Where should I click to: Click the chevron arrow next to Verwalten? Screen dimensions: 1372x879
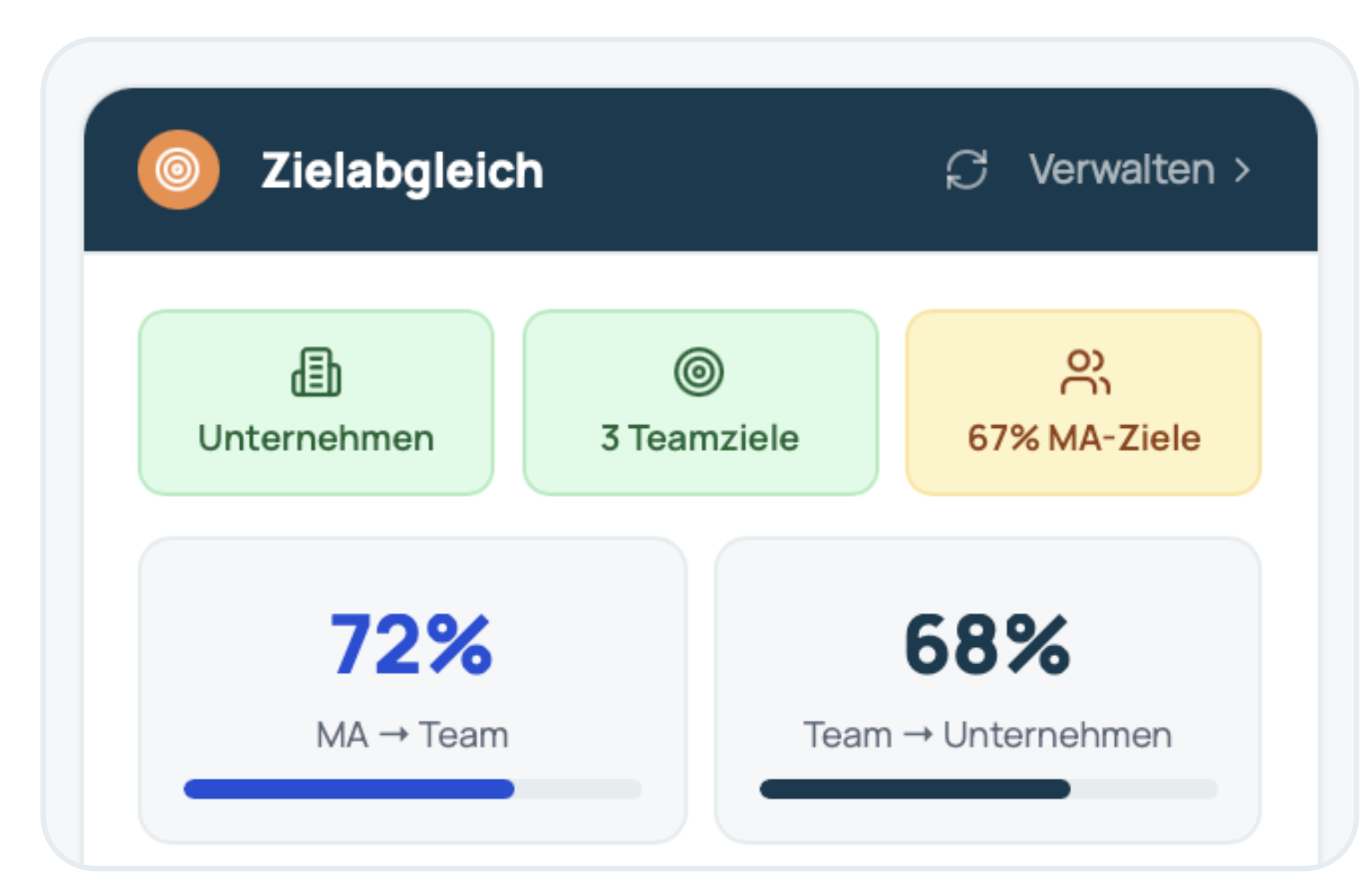pos(1241,170)
